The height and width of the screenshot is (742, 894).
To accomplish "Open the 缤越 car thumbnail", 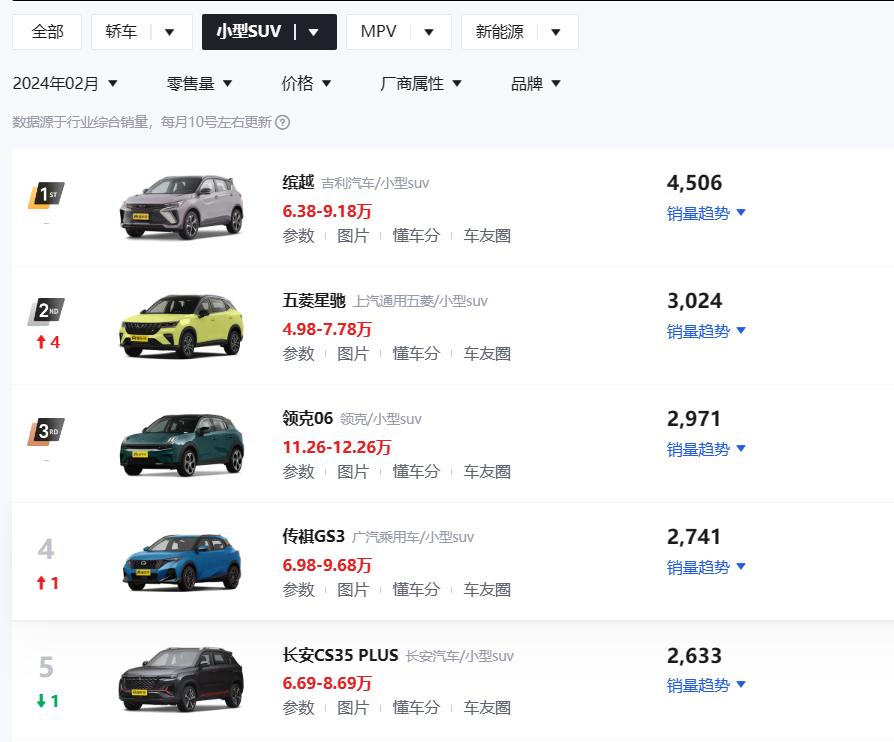I will coord(181,207).
